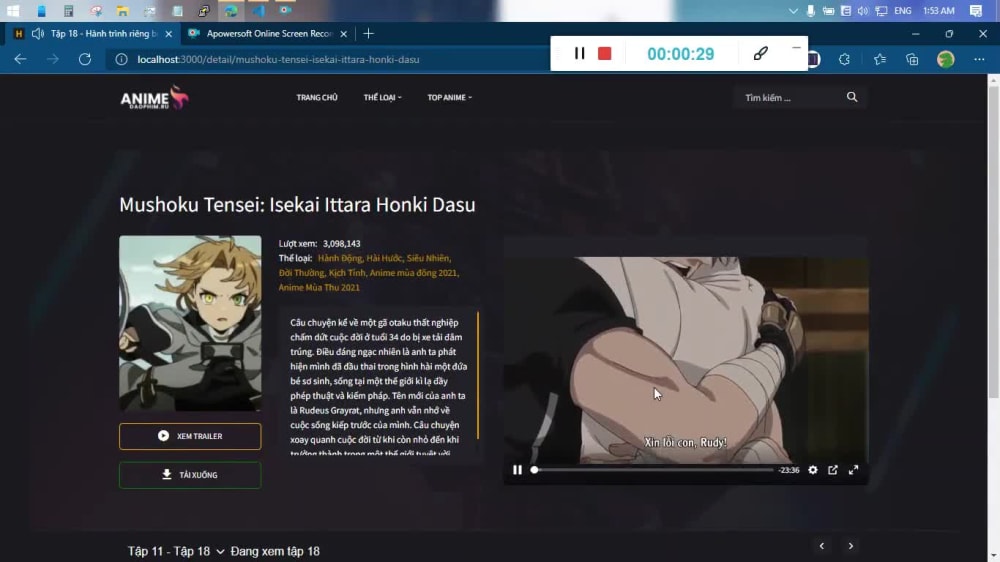The height and width of the screenshot is (562, 1000).
Task: Click the search magnifier icon
Action: pos(852,97)
